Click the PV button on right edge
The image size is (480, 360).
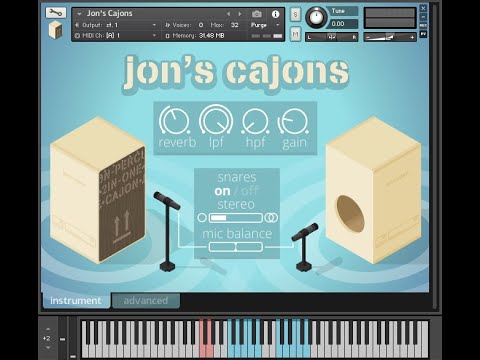tap(423, 34)
